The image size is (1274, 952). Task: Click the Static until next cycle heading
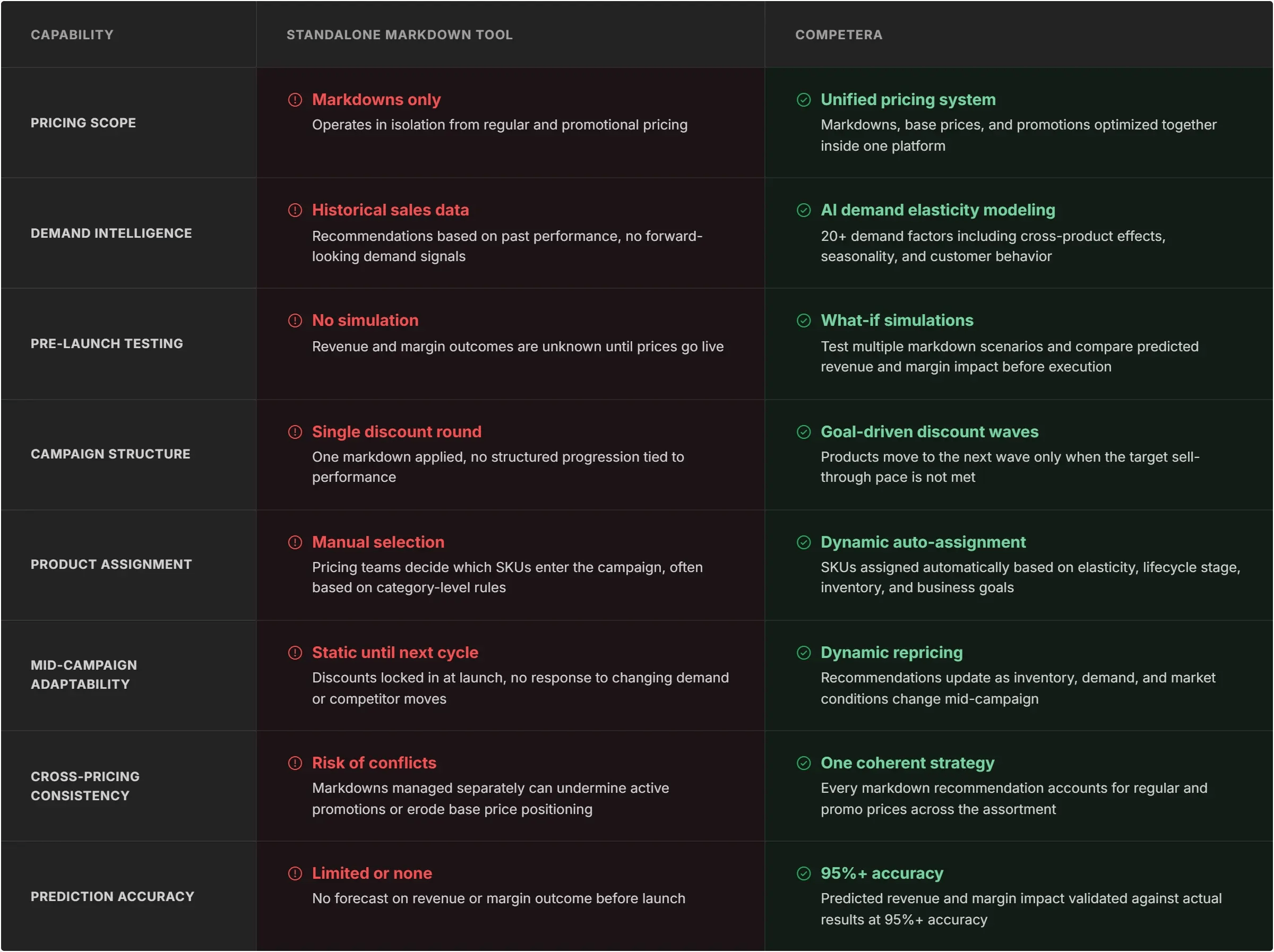395,653
